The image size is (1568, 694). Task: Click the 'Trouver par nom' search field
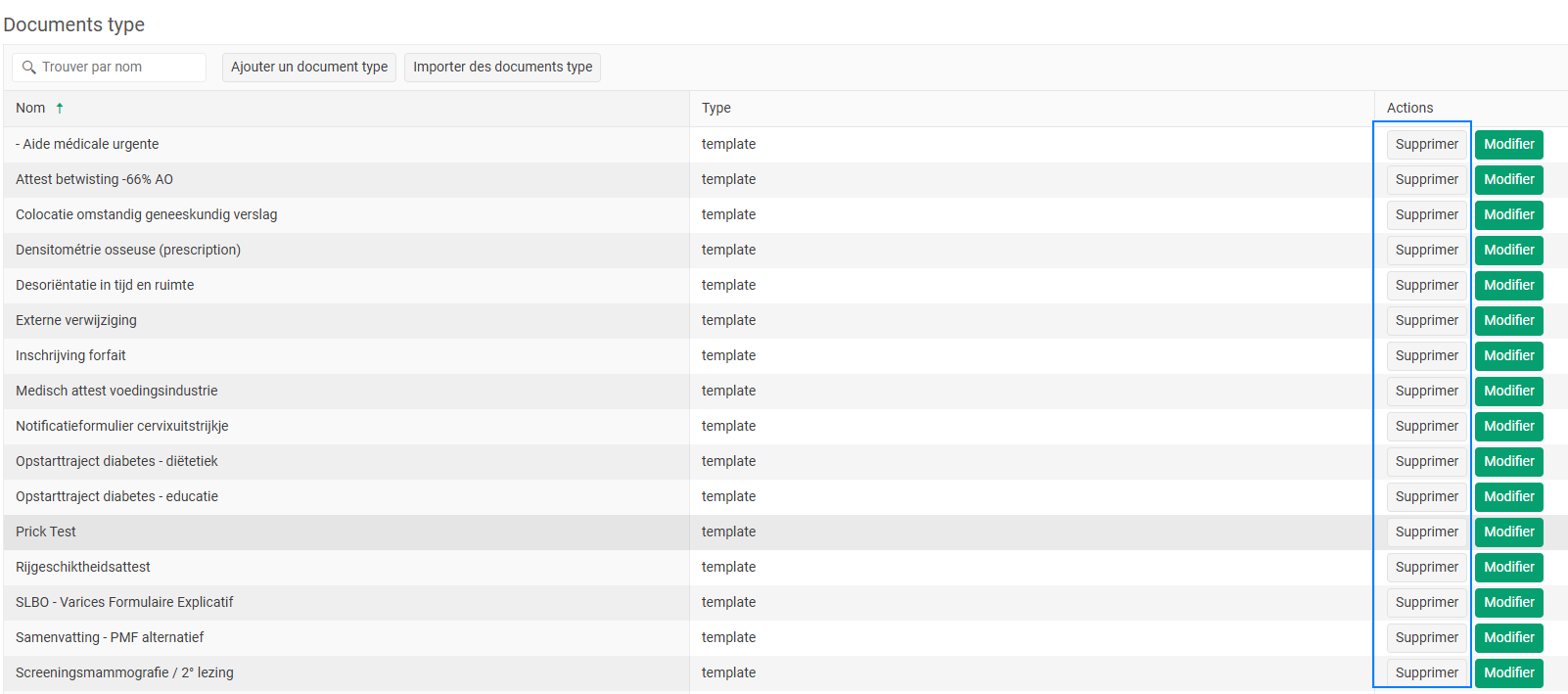(117, 68)
